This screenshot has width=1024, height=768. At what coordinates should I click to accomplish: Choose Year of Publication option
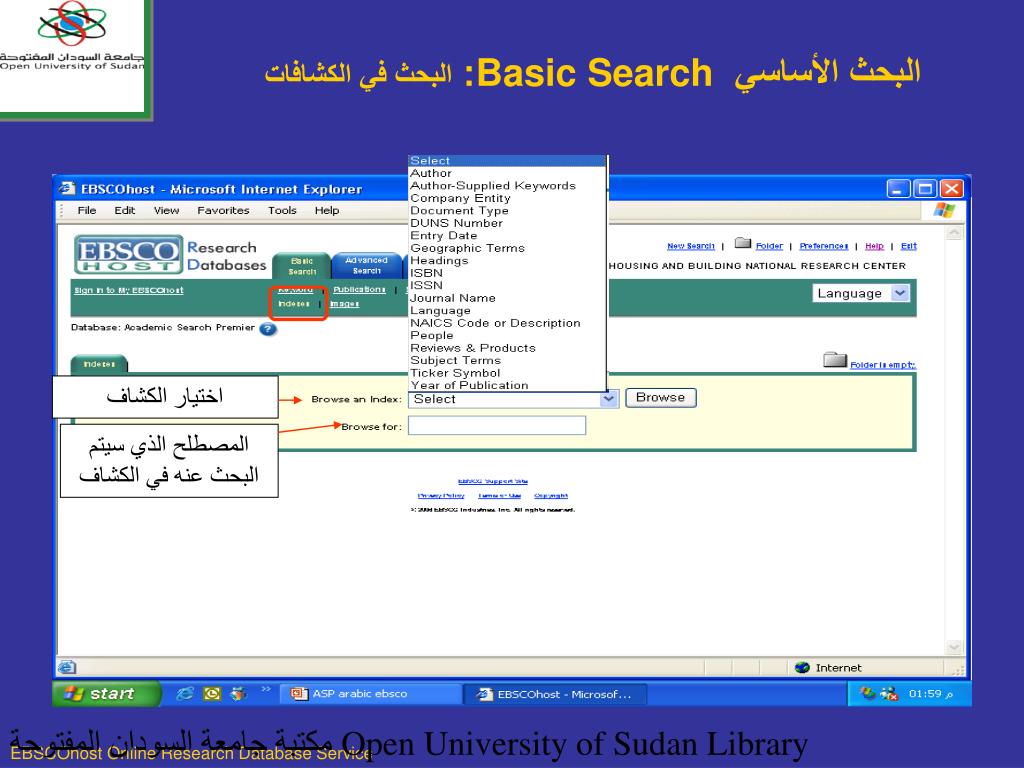point(507,385)
